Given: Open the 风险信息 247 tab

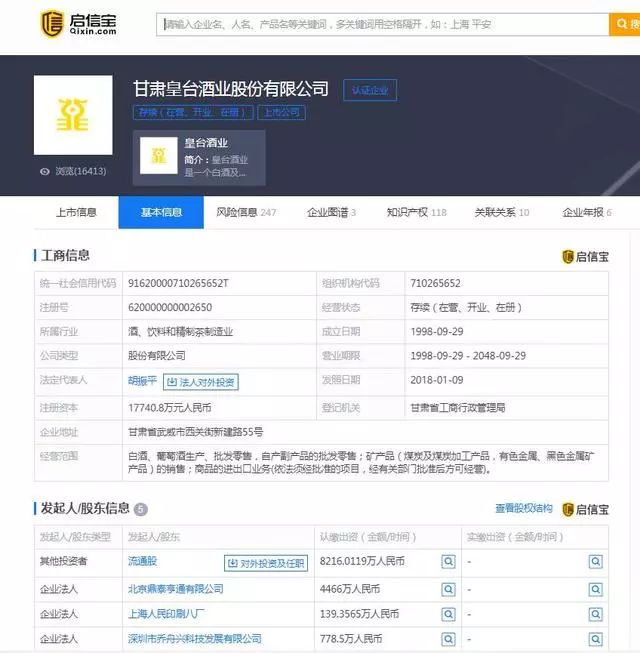Looking at the screenshot, I should (246, 212).
